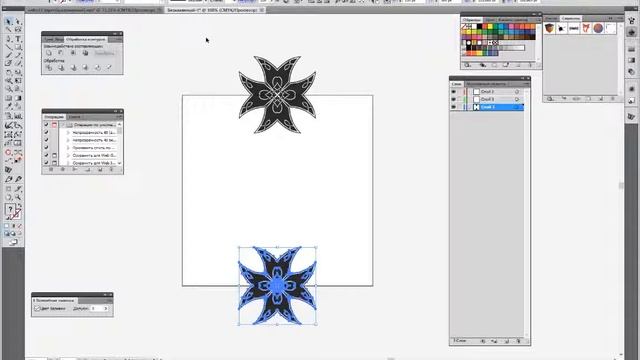
Task: Click the Merge pathfinder icon
Action: point(73,68)
